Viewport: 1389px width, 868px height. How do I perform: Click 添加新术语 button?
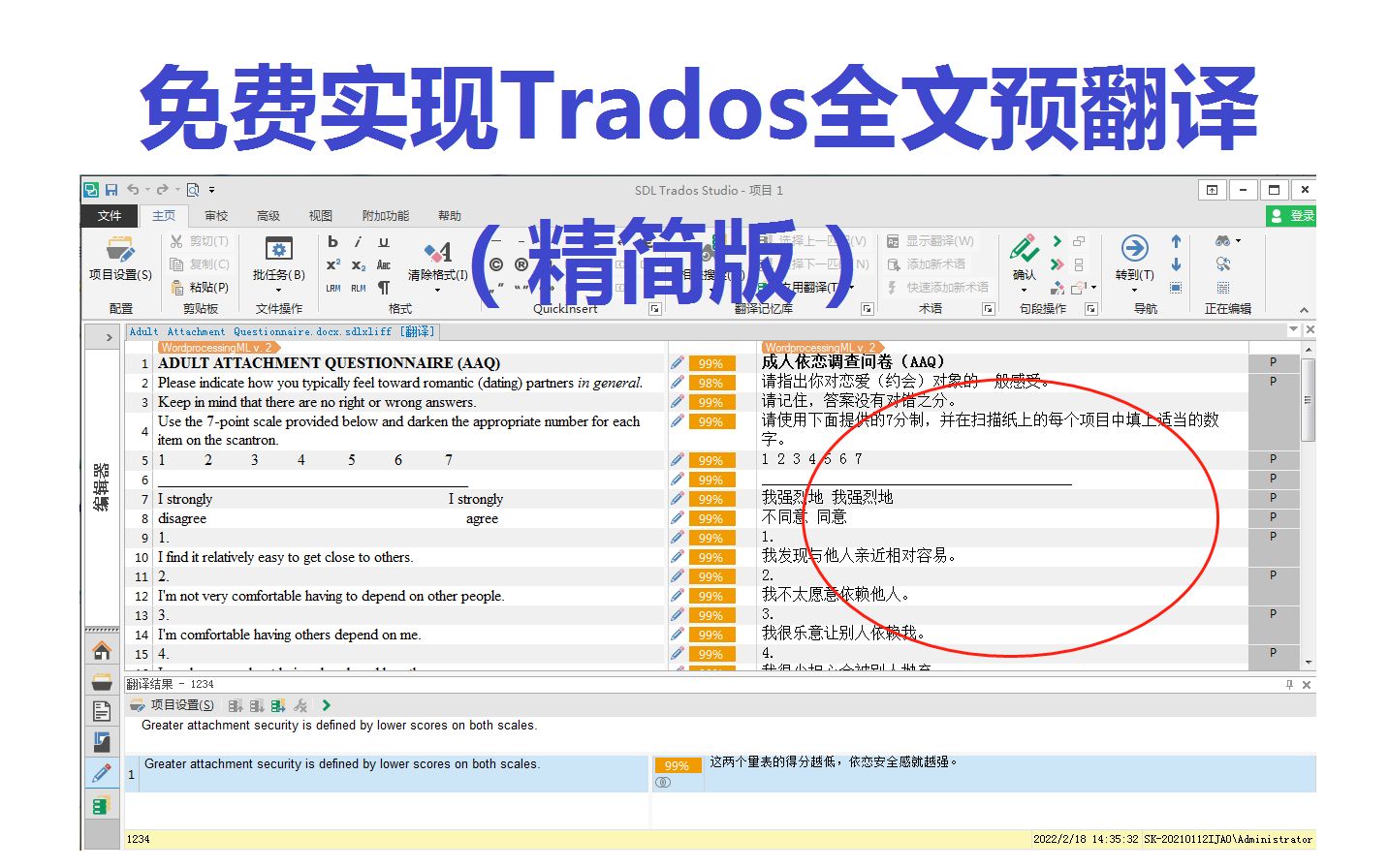point(927,264)
